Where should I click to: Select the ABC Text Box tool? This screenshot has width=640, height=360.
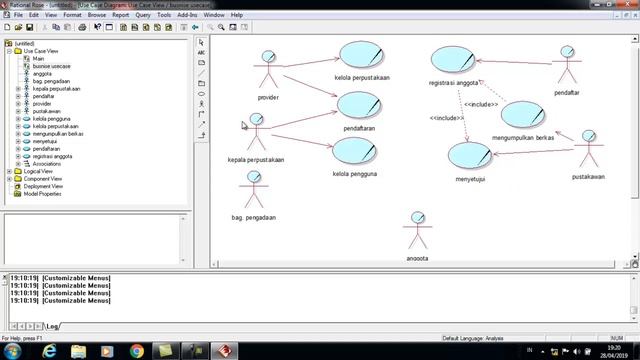coord(201,53)
